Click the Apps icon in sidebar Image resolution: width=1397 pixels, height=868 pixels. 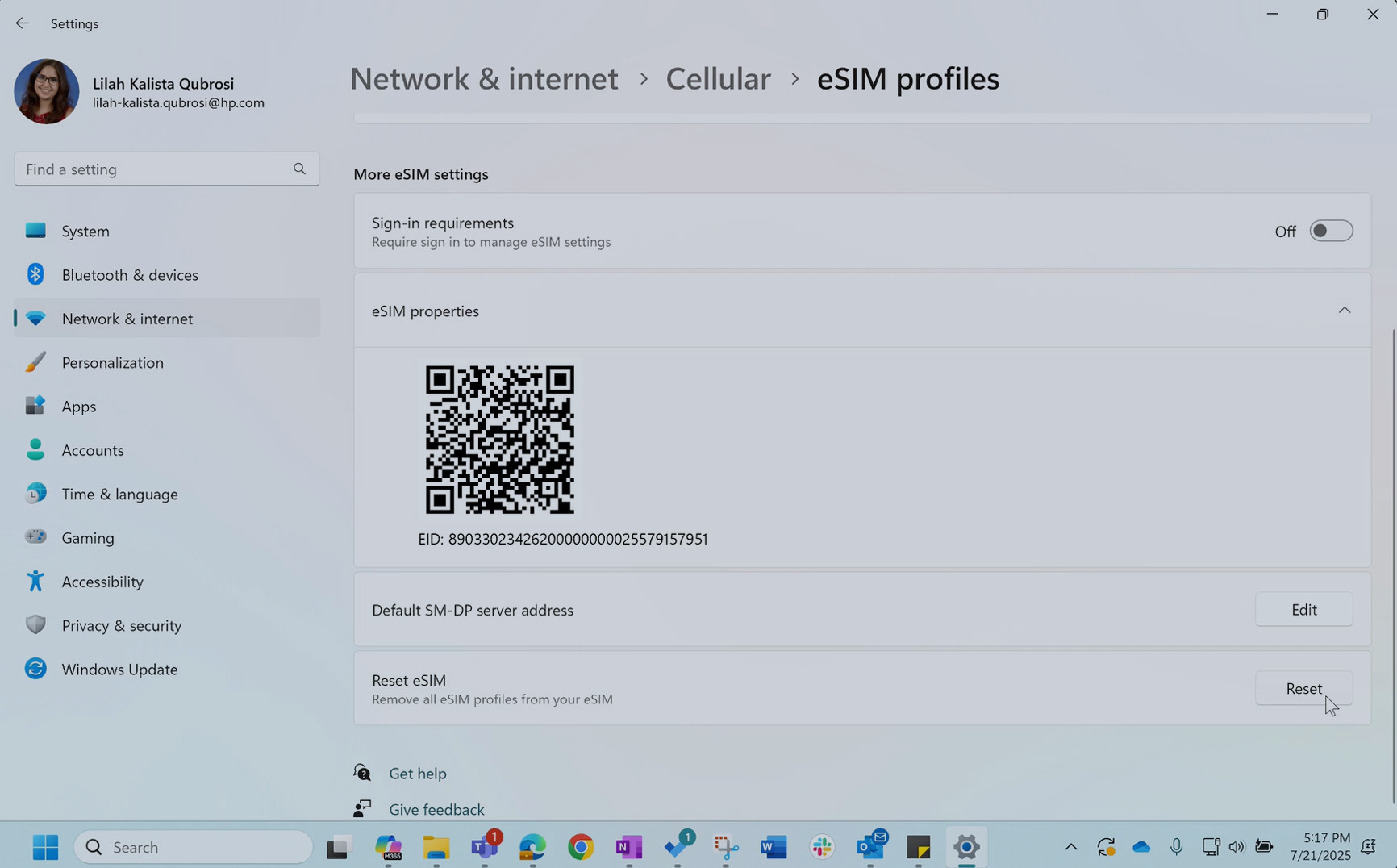pos(35,406)
